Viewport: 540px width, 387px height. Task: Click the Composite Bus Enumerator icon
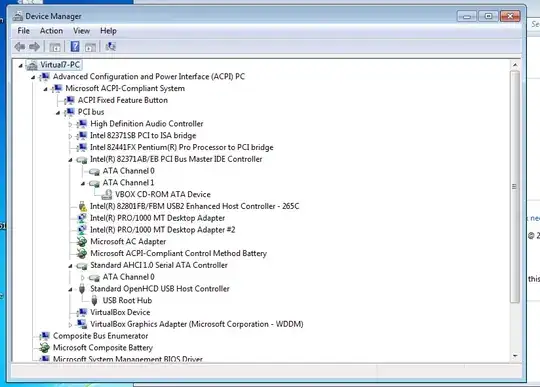pyautogui.click(x=45, y=336)
